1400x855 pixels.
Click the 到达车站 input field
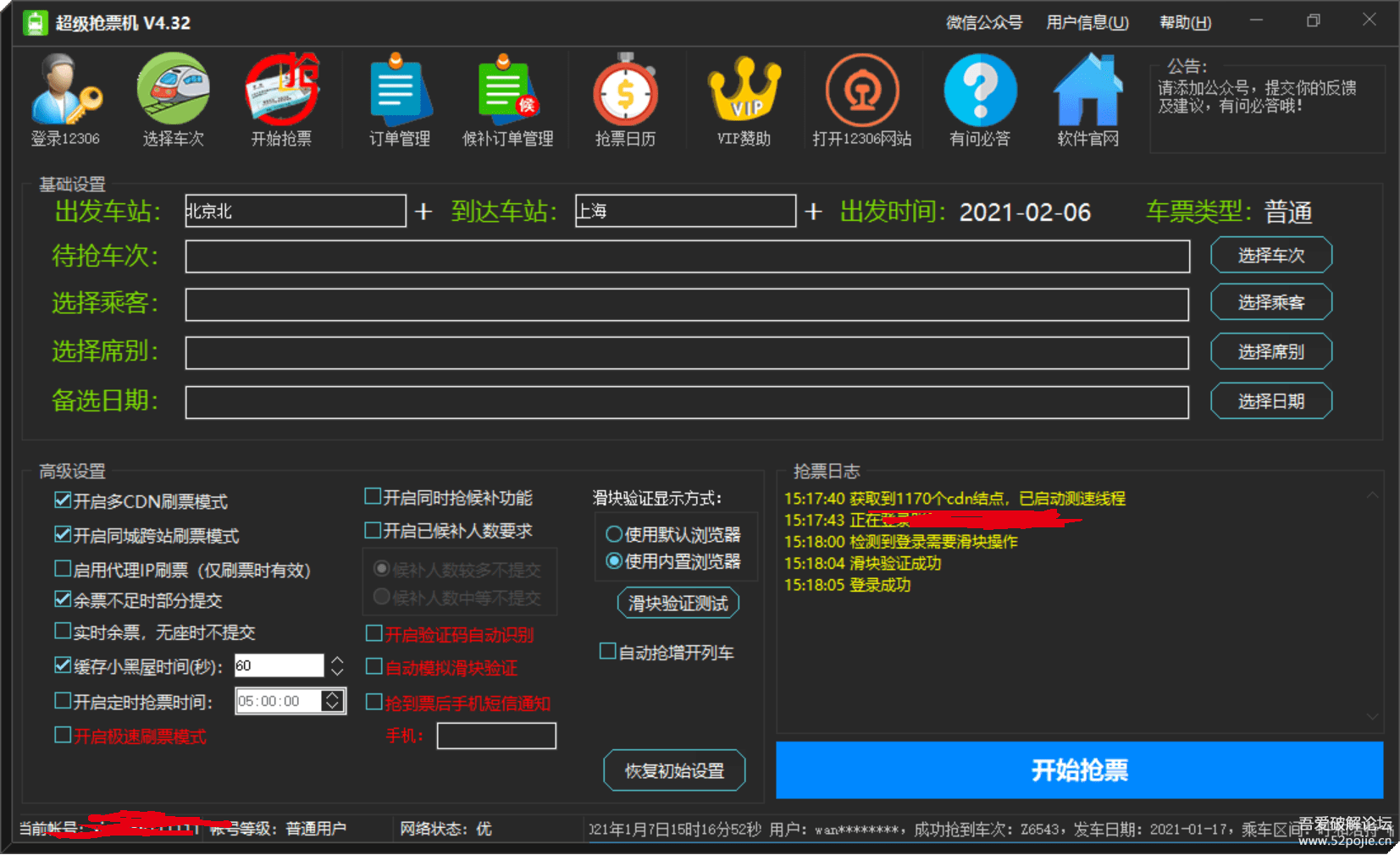pyautogui.click(x=685, y=211)
